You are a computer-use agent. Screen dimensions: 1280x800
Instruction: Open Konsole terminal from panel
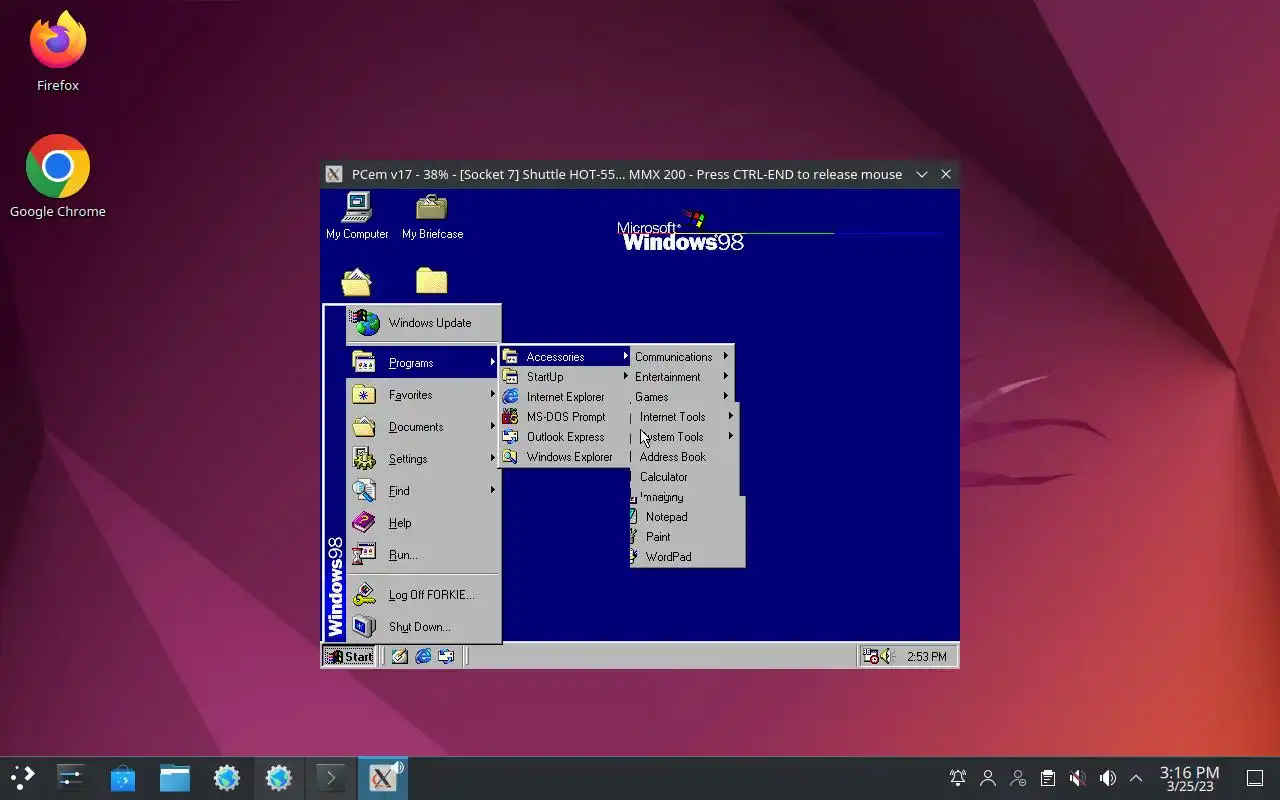331,778
